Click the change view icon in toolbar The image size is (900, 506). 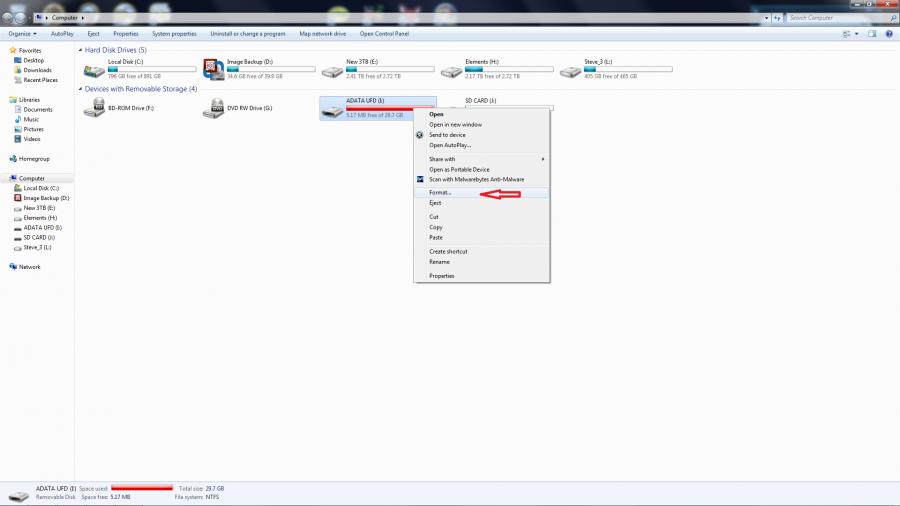[847, 34]
